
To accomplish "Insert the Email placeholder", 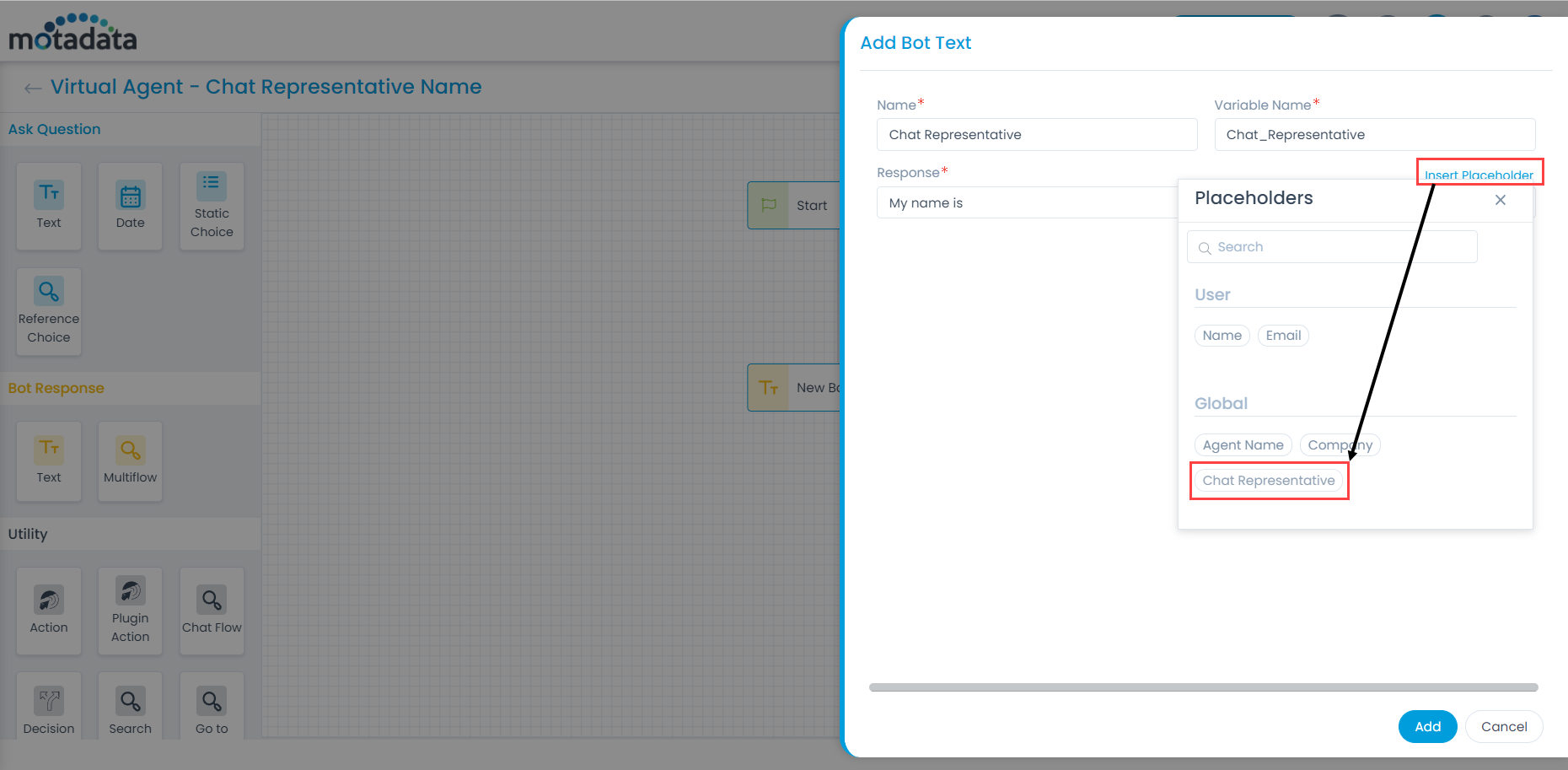I will 1283,335.
